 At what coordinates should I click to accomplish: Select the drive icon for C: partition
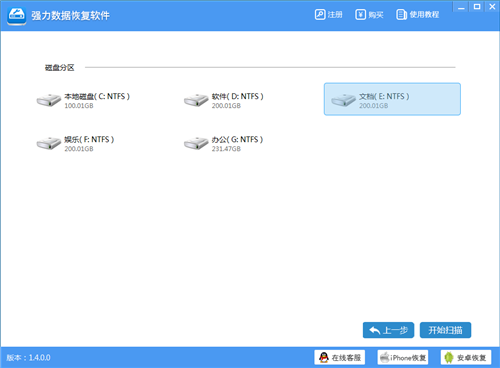click(49, 100)
